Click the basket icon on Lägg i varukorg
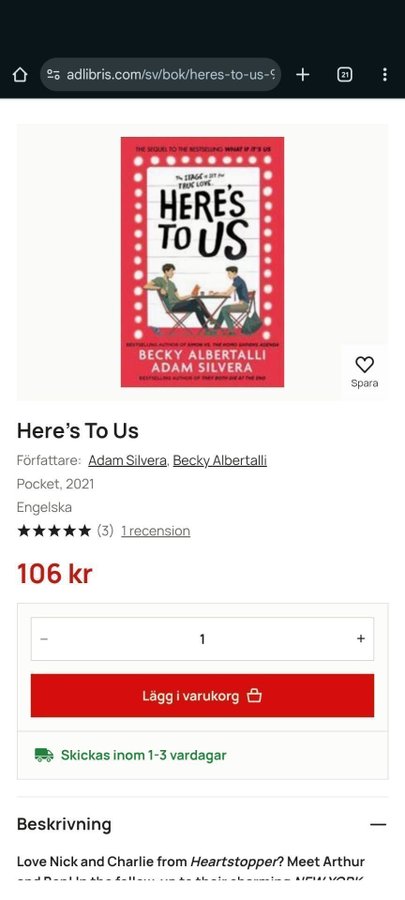Image resolution: width=405 pixels, height=900 pixels. [254, 696]
